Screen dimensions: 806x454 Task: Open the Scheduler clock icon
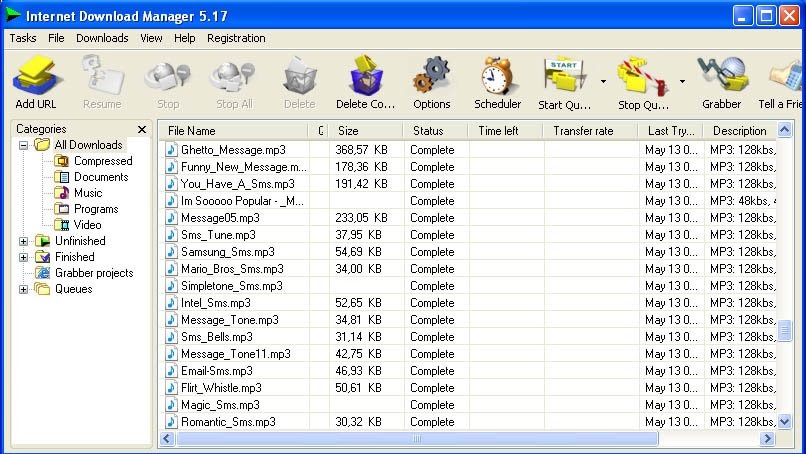[x=498, y=76]
